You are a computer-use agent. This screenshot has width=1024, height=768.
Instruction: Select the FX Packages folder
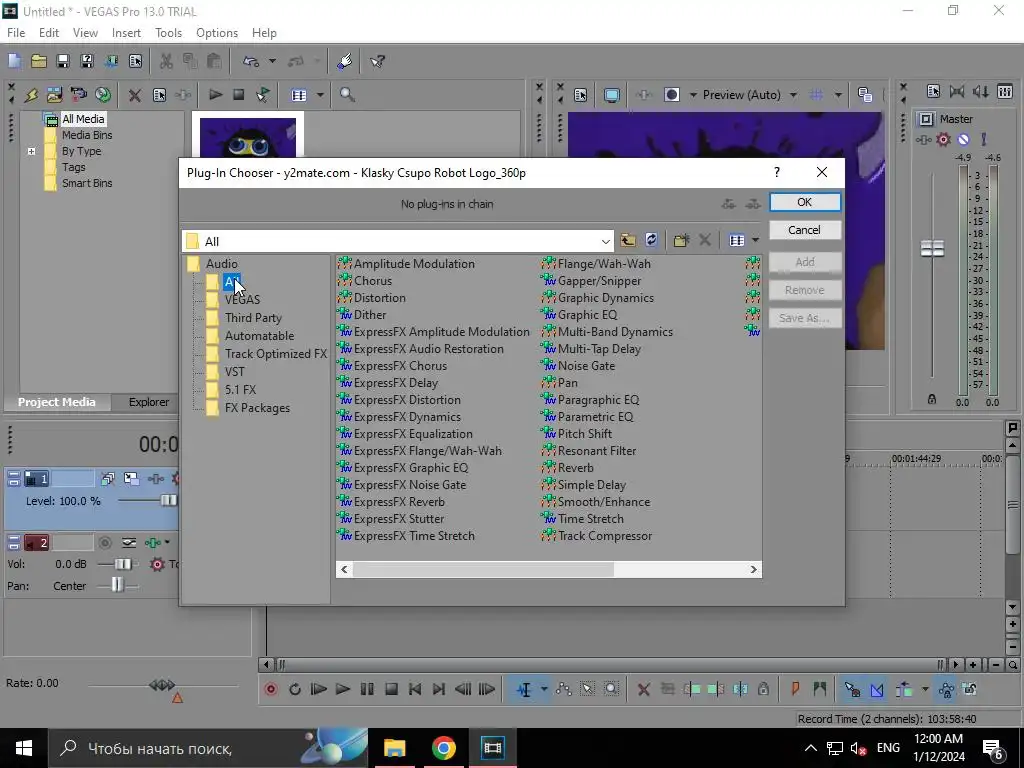tap(257, 408)
